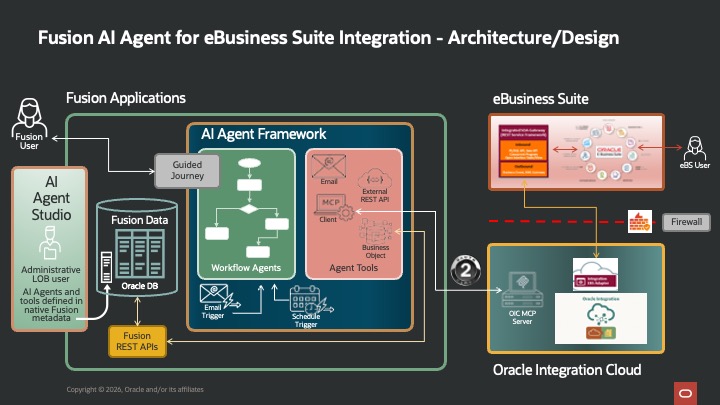720x405 pixels.
Task: Select the OIC MCP Server icon
Action: coord(523,290)
